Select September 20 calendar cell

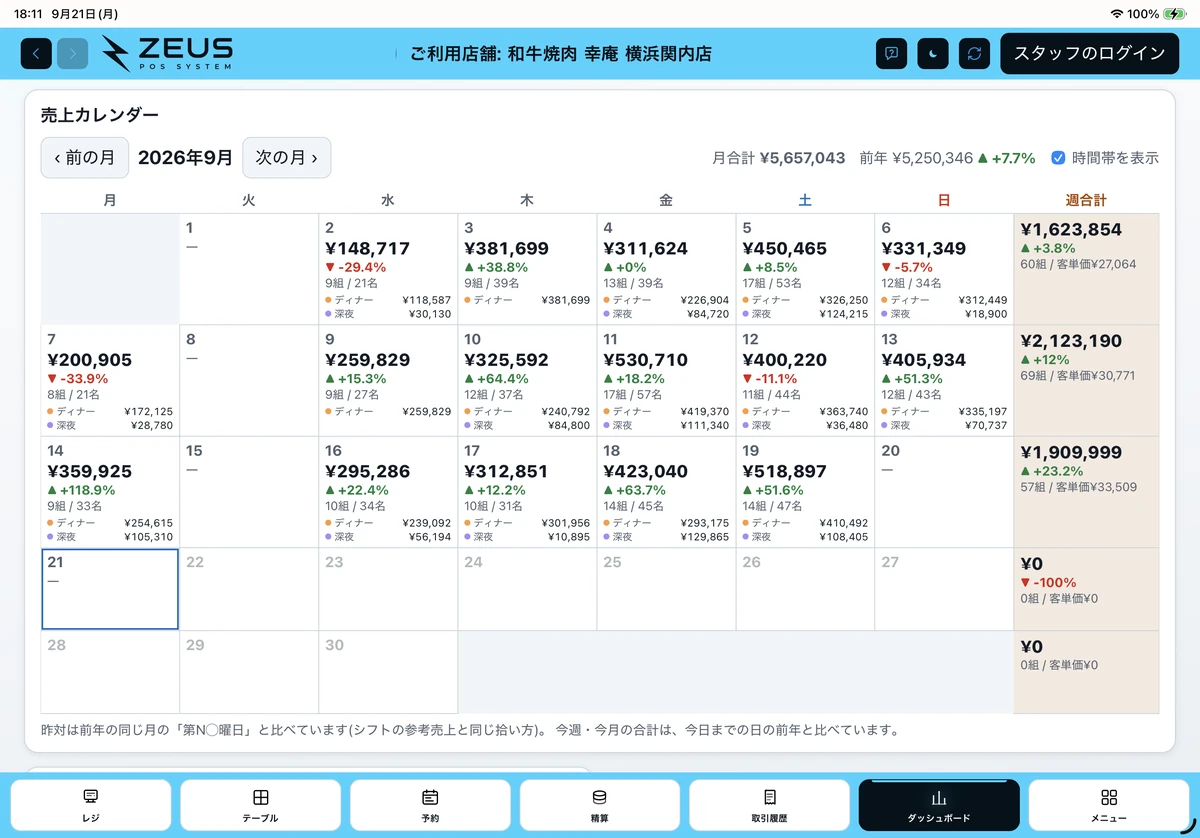[x=944, y=492]
